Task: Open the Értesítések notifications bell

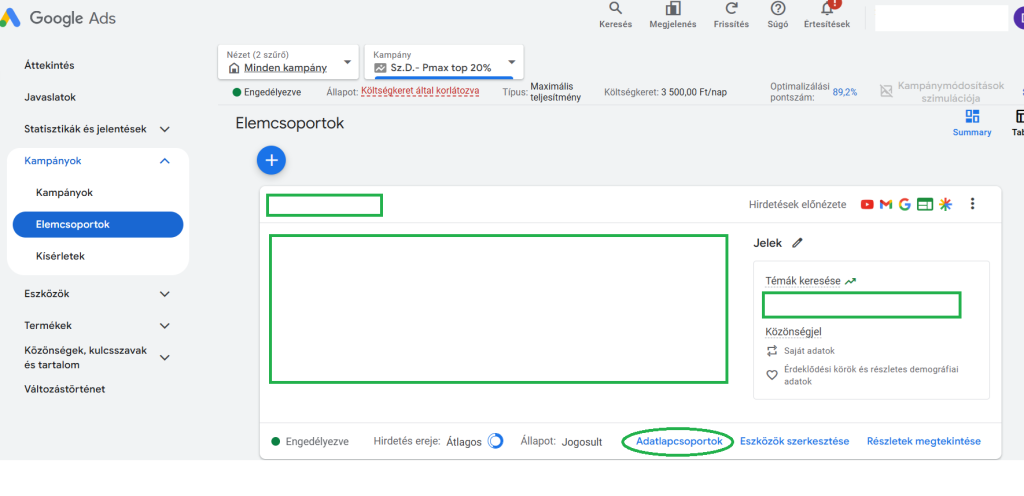Action: tap(826, 9)
